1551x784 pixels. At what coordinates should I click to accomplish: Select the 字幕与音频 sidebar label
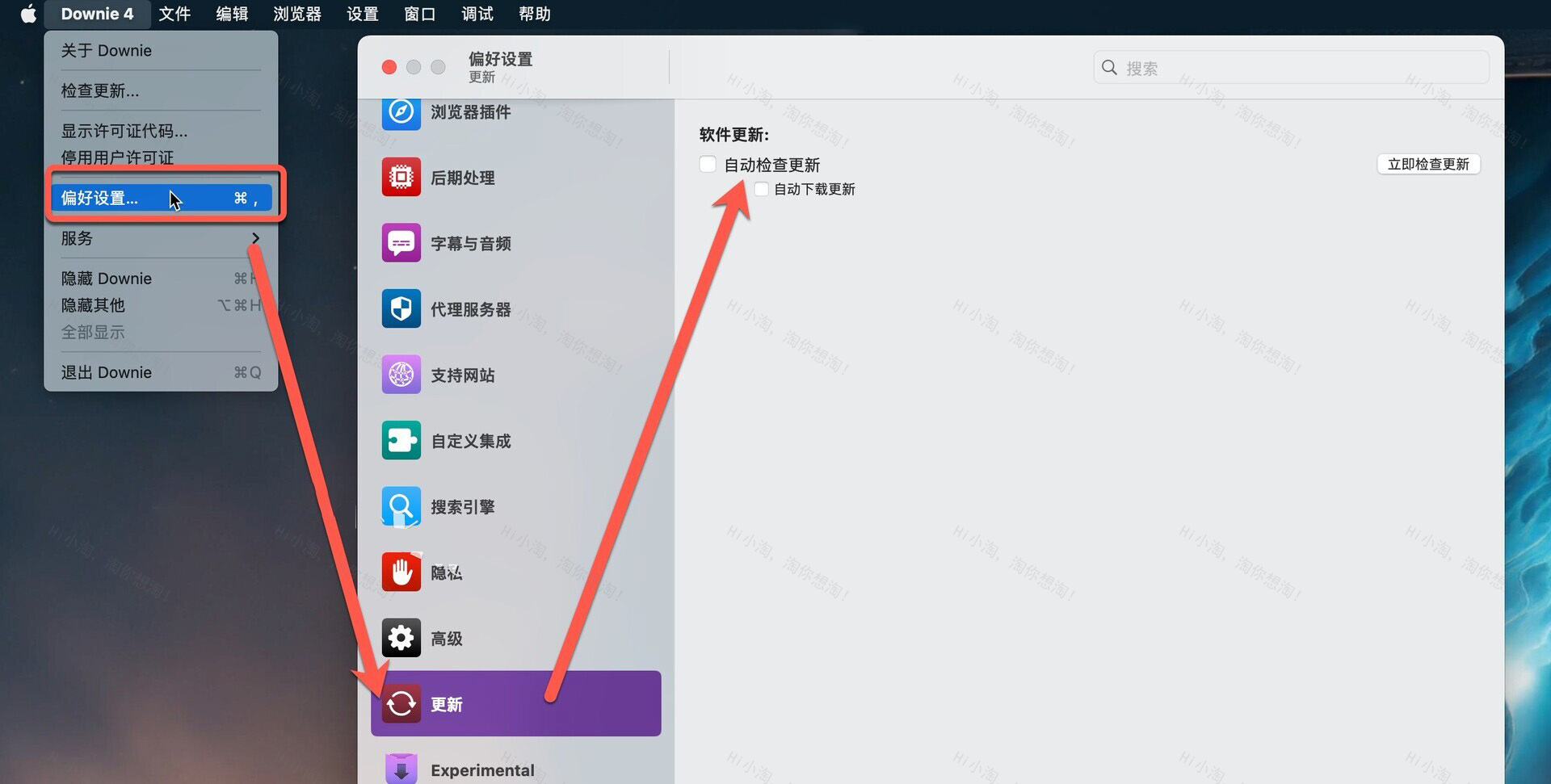pyautogui.click(x=471, y=244)
